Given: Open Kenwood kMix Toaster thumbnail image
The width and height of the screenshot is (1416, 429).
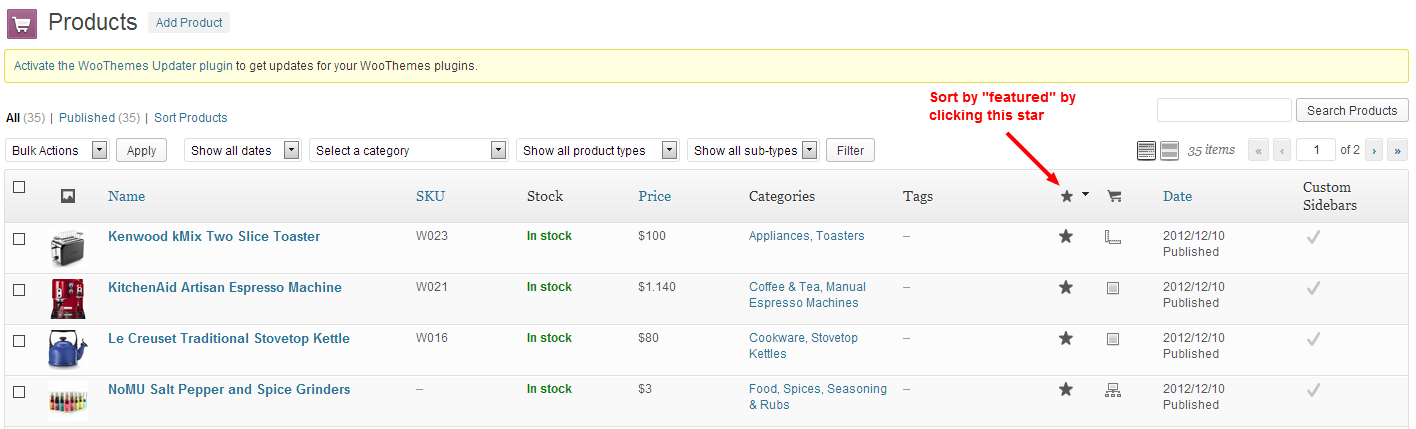Looking at the screenshot, I should coord(67,247).
